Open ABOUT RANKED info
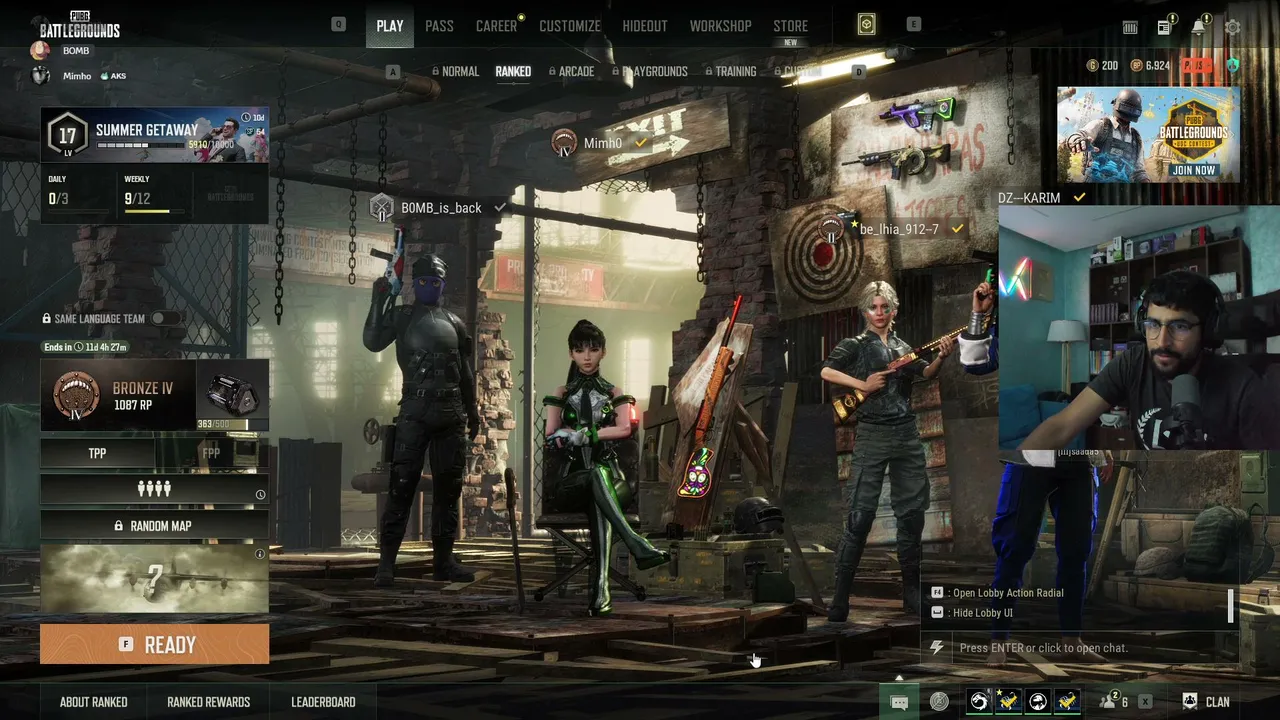This screenshot has width=1280, height=720. click(x=94, y=702)
